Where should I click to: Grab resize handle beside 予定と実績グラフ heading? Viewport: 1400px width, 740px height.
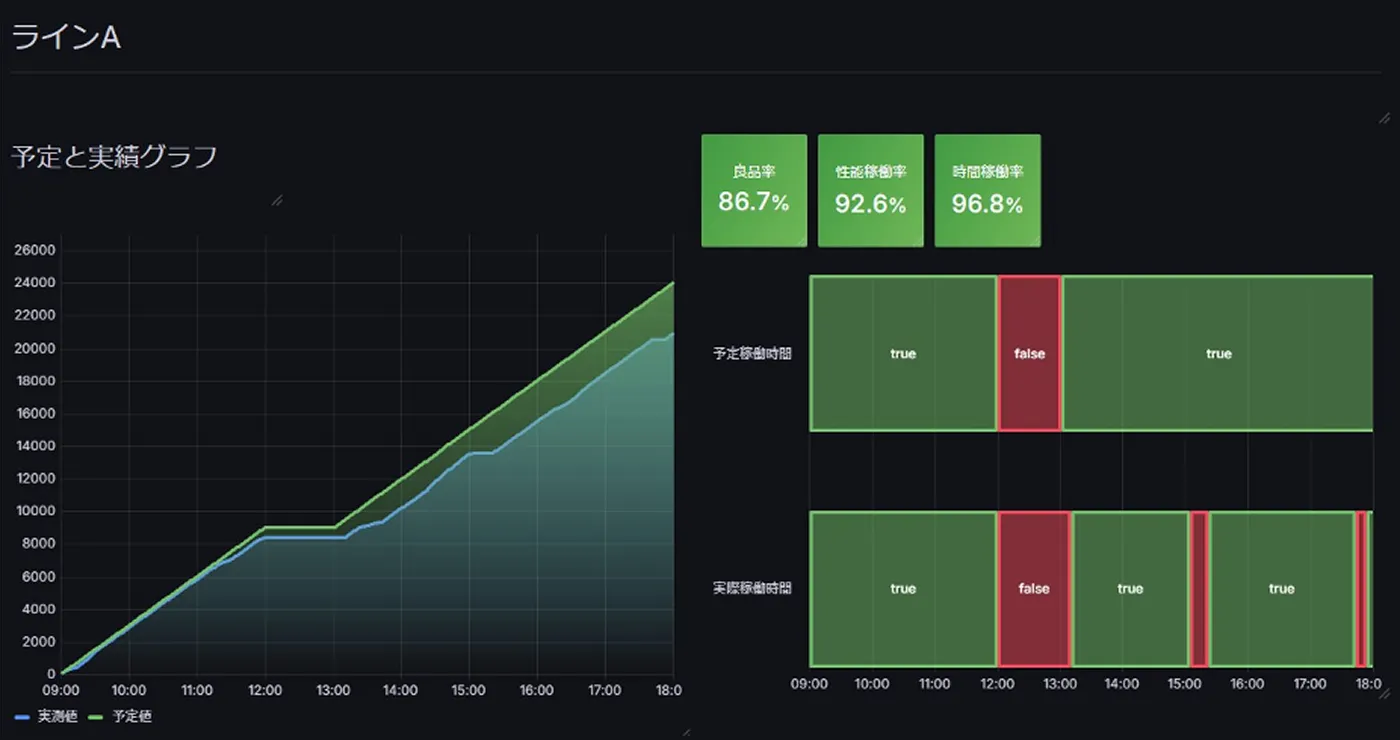(277, 200)
